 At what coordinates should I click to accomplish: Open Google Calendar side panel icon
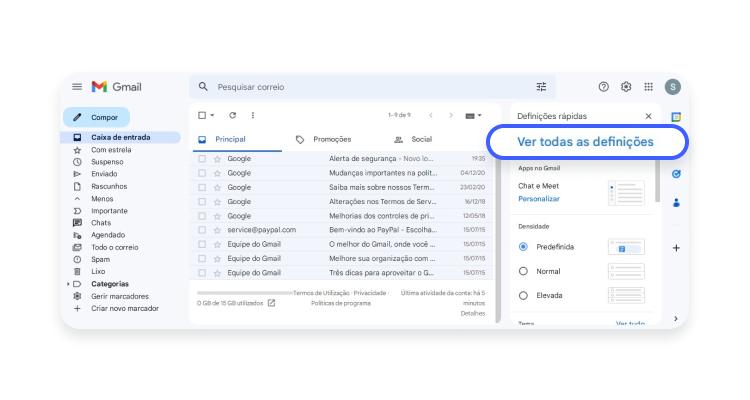pyautogui.click(x=676, y=117)
